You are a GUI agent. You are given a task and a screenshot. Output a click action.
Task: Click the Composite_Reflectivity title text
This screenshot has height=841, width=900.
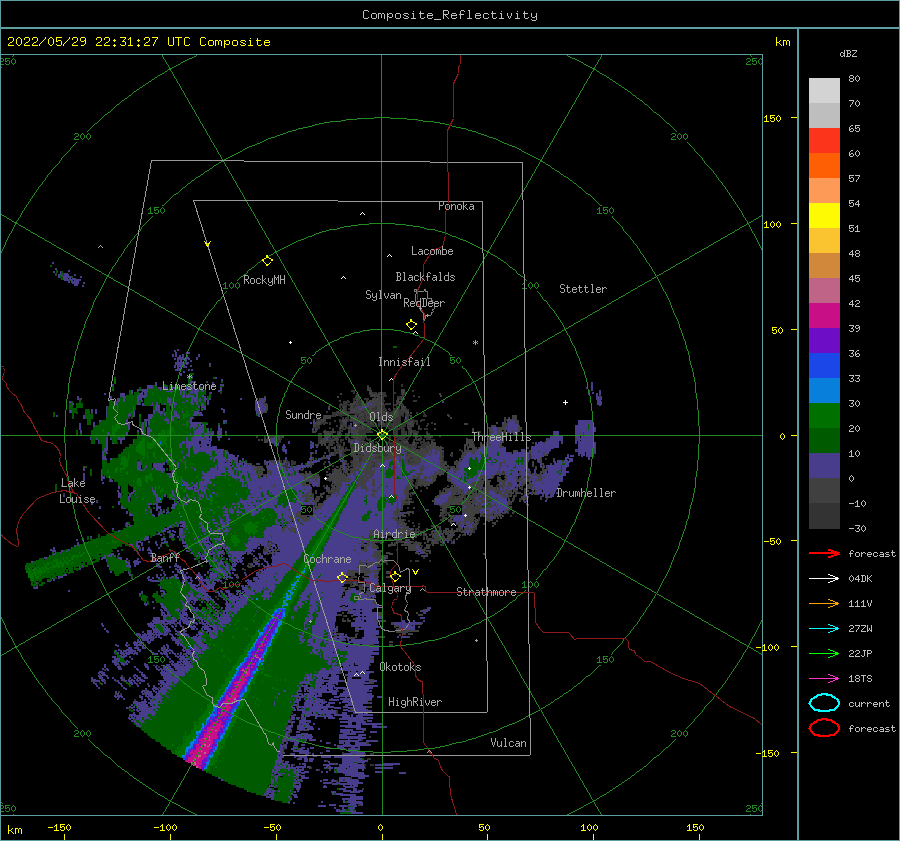pyautogui.click(x=449, y=15)
